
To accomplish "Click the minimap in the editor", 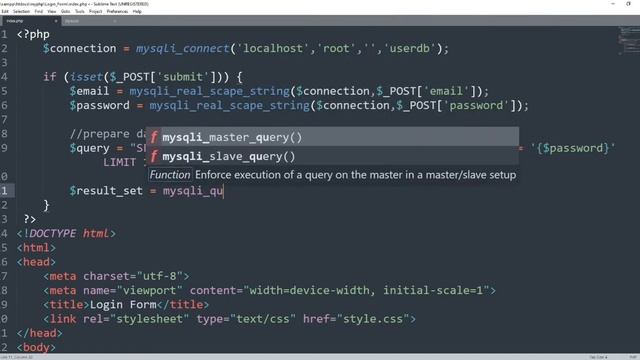I will pyautogui.click(x=629, y=41).
